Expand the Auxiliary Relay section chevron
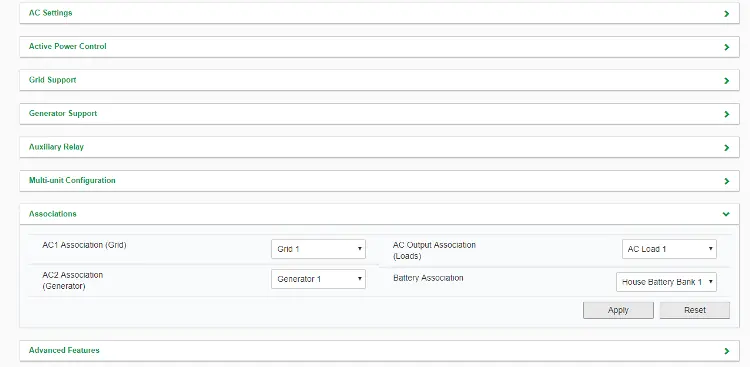 727,148
